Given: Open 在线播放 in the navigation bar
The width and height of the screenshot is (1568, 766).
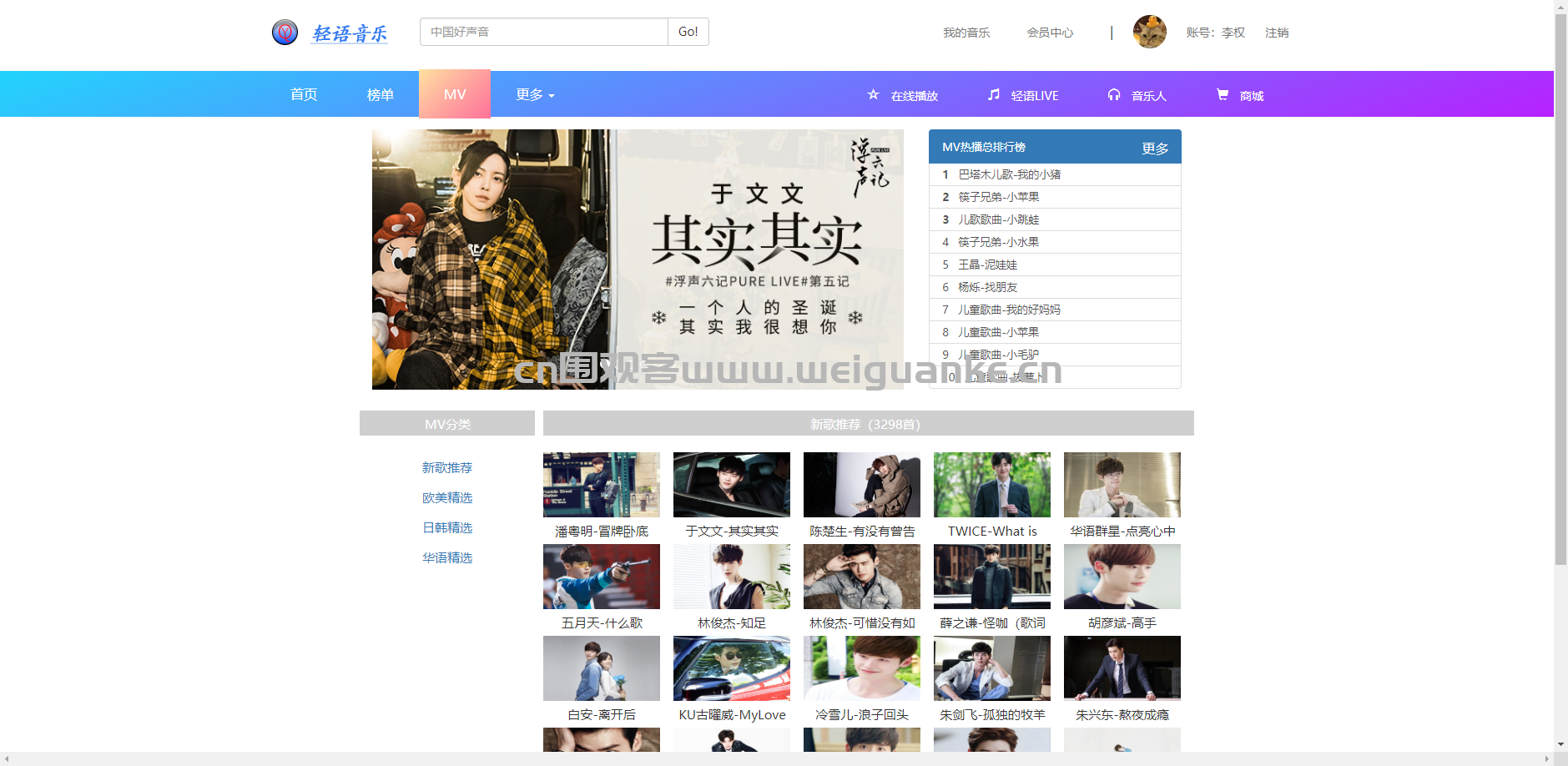Looking at the screenshot, I should coord(914,96).
